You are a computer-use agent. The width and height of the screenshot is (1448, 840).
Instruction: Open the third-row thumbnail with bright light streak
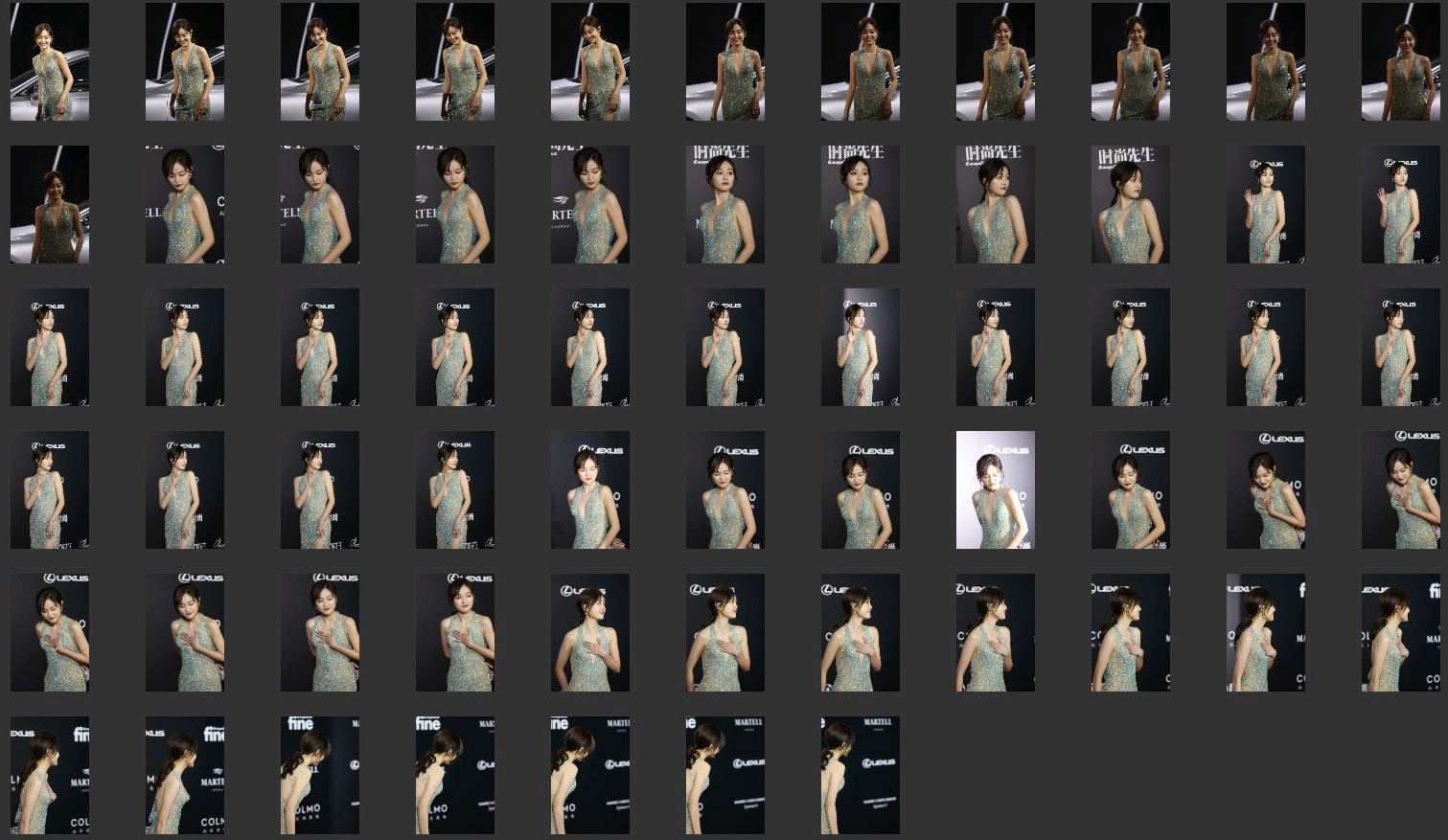click(x=860, y=347)
